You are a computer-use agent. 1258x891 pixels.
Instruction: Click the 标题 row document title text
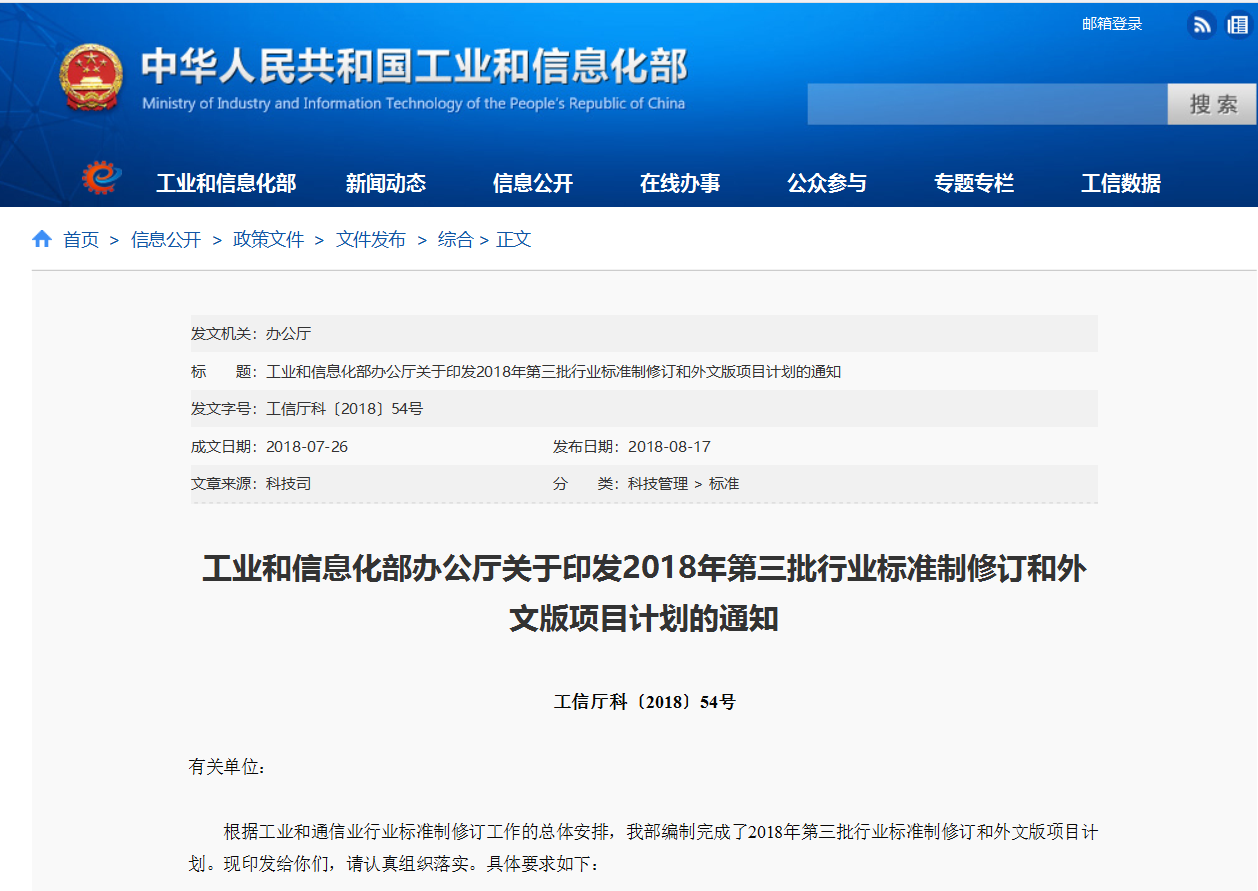coord(554,372)
